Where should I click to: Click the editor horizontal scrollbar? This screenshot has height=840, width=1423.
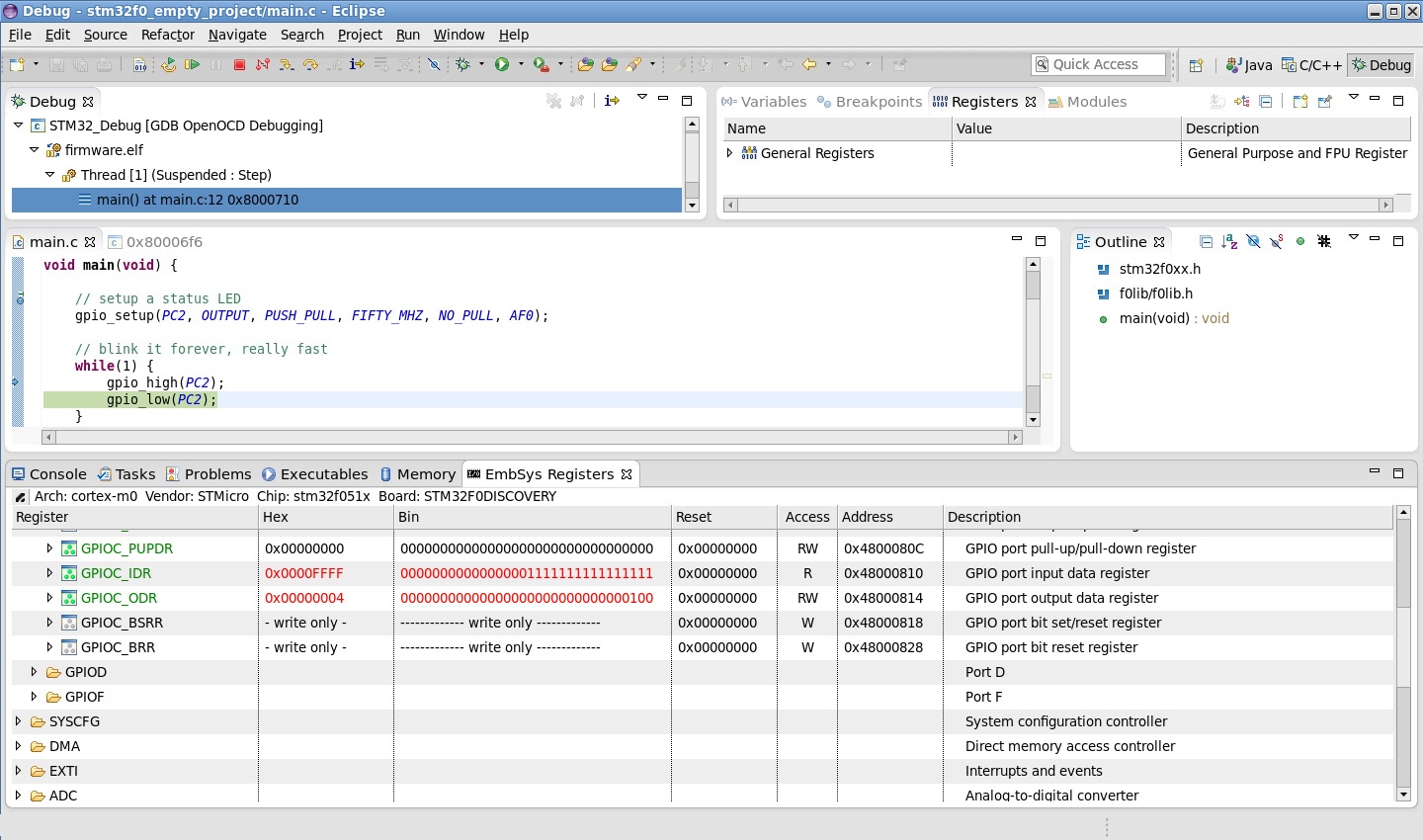pos(532,437)
